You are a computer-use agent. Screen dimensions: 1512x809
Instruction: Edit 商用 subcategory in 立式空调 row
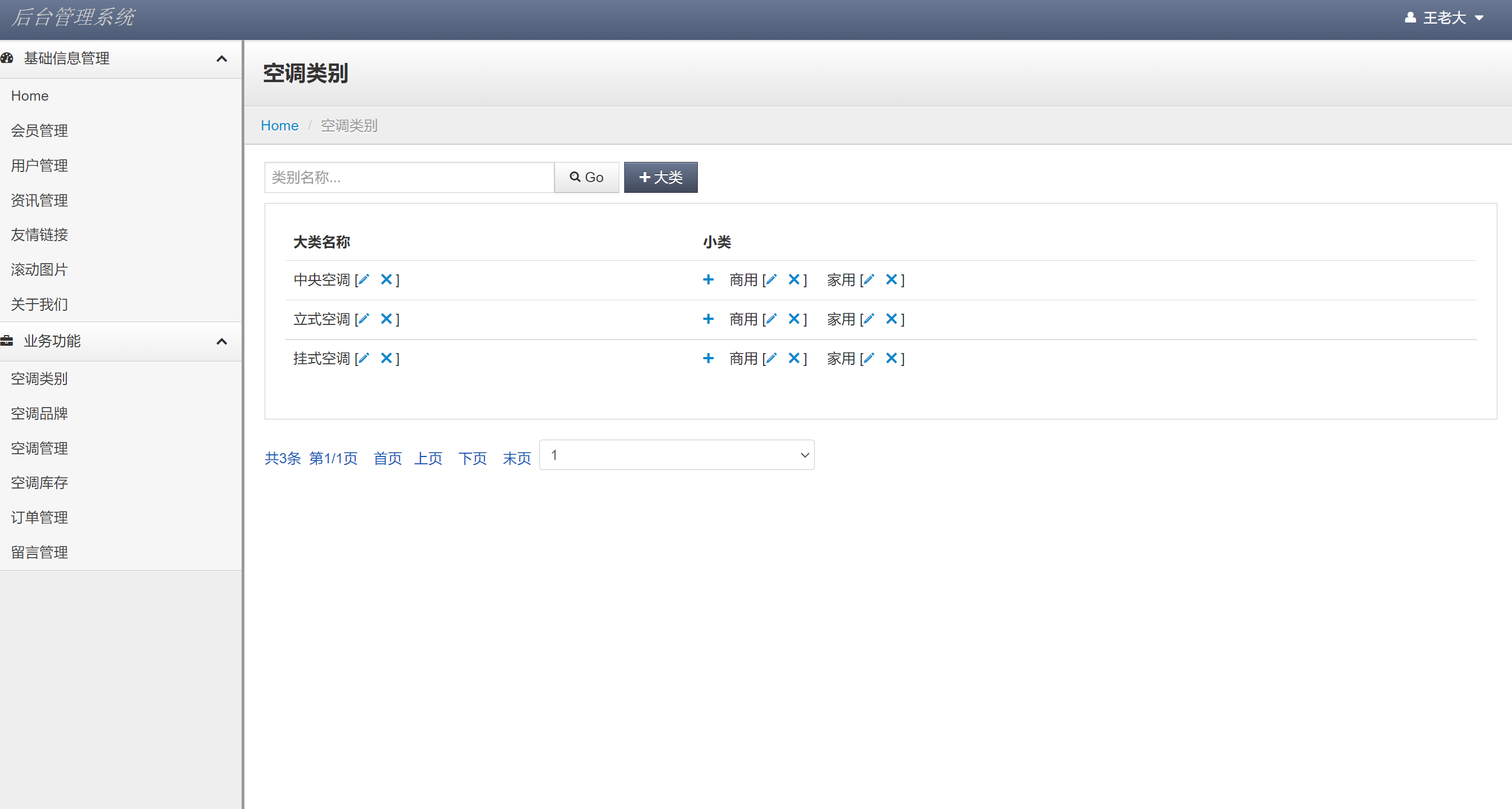771,319
